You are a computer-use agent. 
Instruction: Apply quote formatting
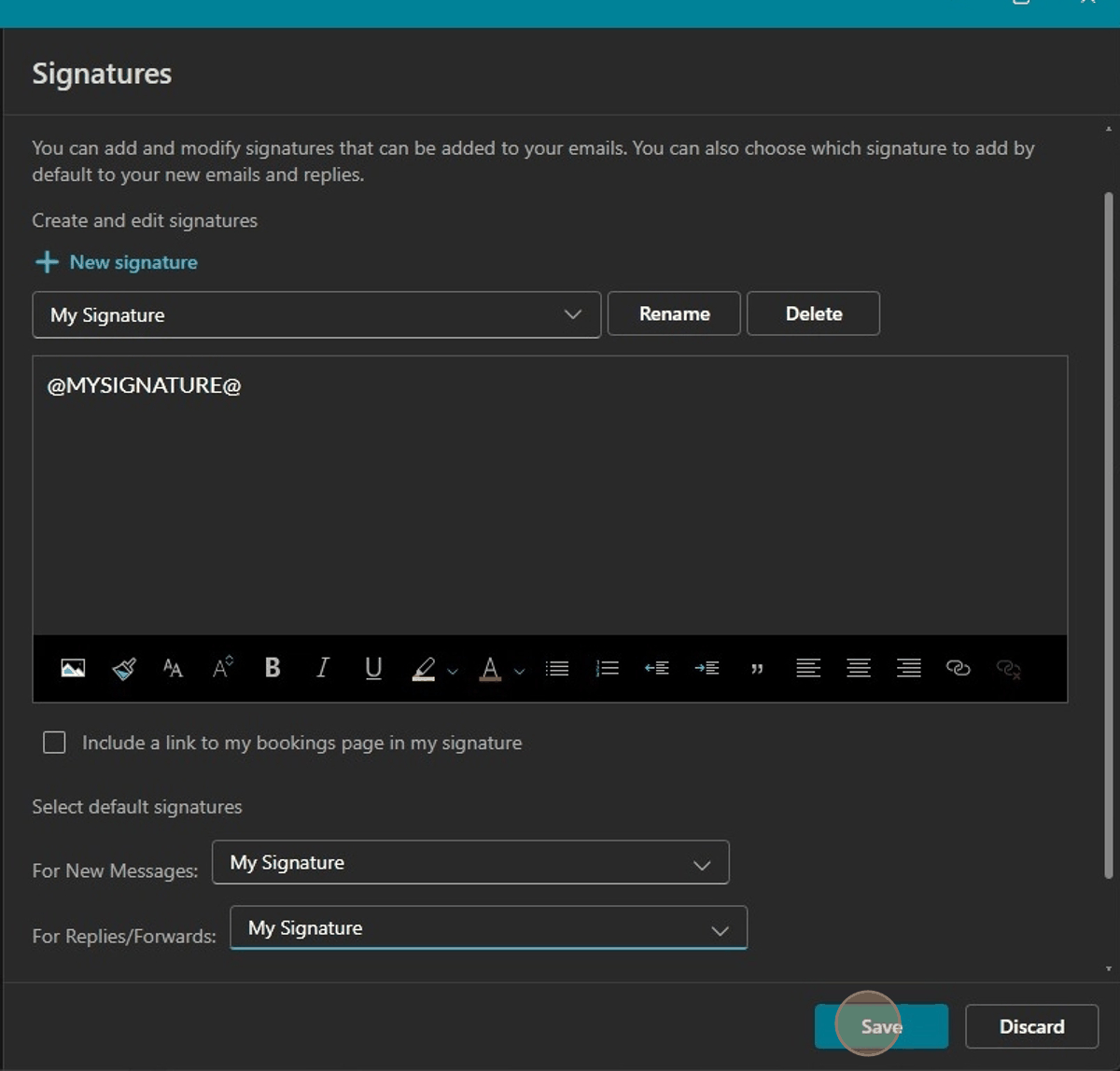(x=757, y=669)
